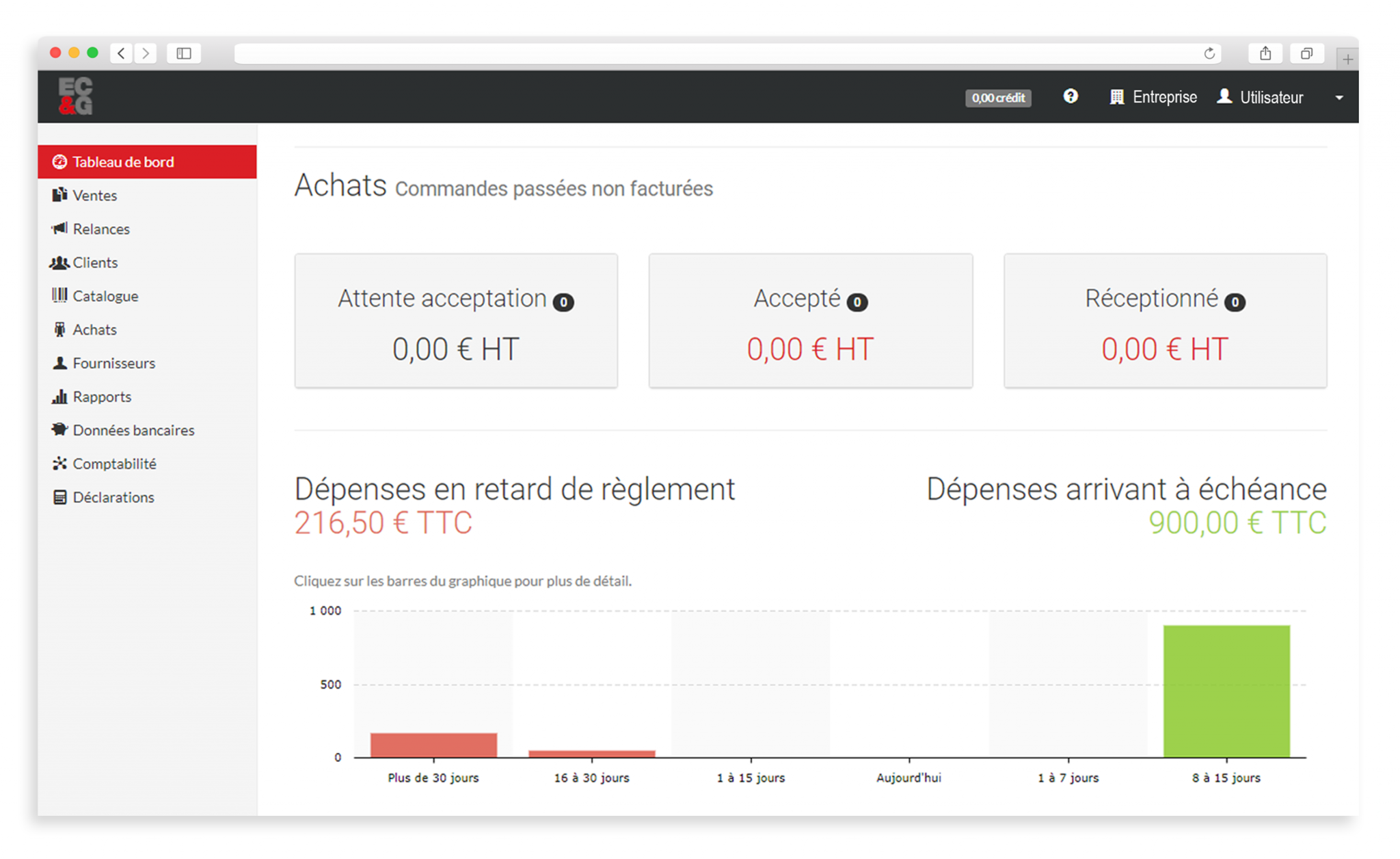Go forward with browser forward arrow

click(x=146, y=53)
